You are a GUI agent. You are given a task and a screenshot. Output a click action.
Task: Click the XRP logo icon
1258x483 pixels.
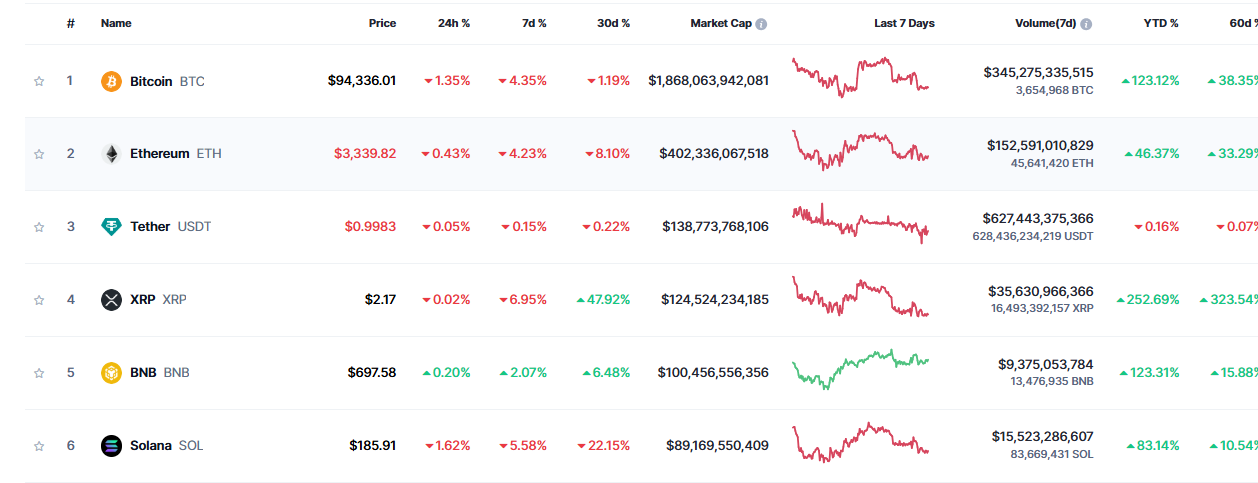(111, 300)
